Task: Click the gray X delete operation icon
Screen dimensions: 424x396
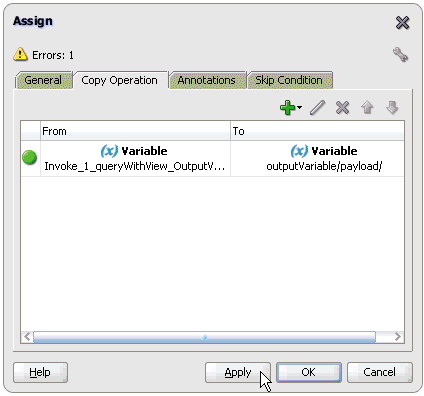Action: point(342,108)
